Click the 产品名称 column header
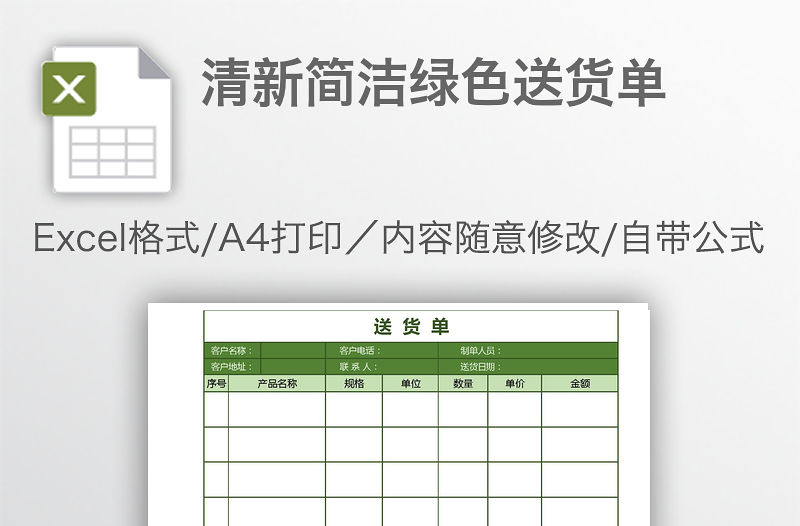 point(277,383)
